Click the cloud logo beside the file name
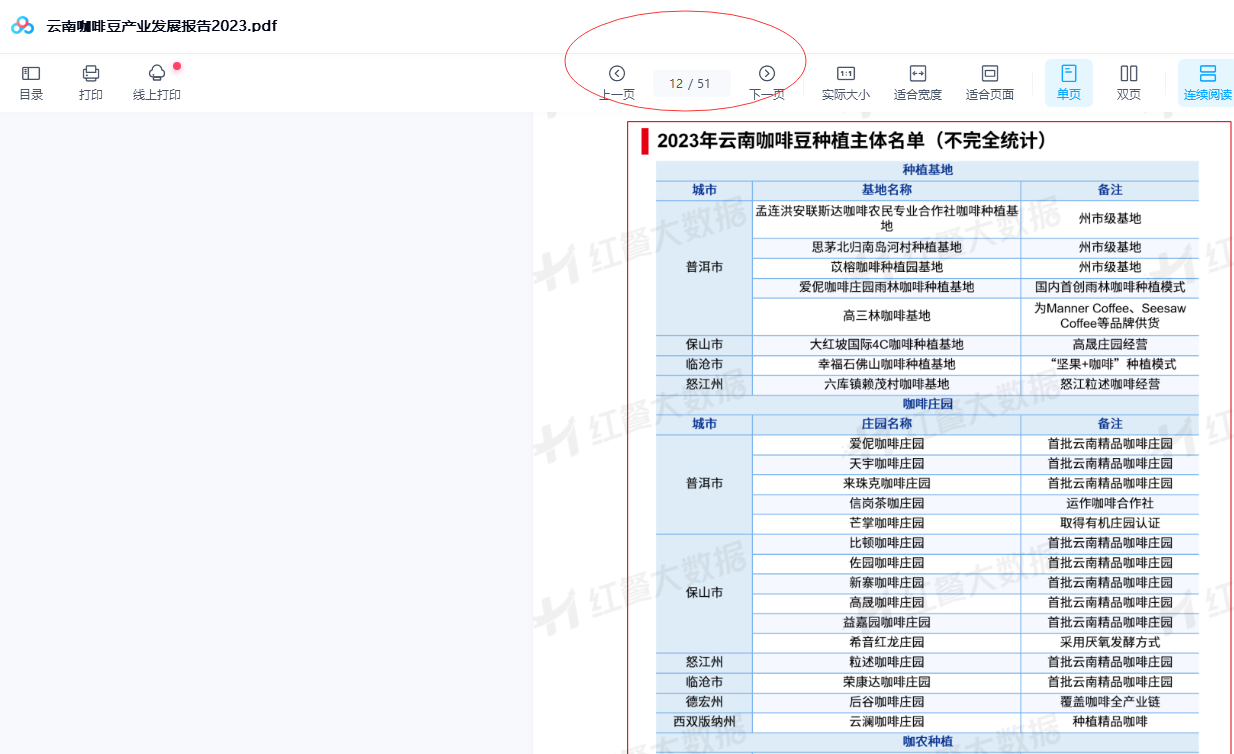The width and height of the screenshot is (1234, 754). 23,26
